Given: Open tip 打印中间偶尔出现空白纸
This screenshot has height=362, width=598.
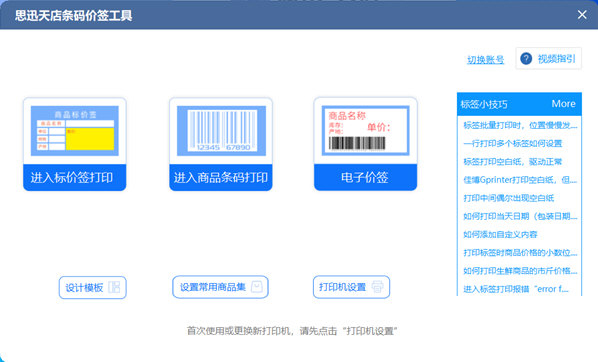Looking at the screenshot, I should point(509,198).
